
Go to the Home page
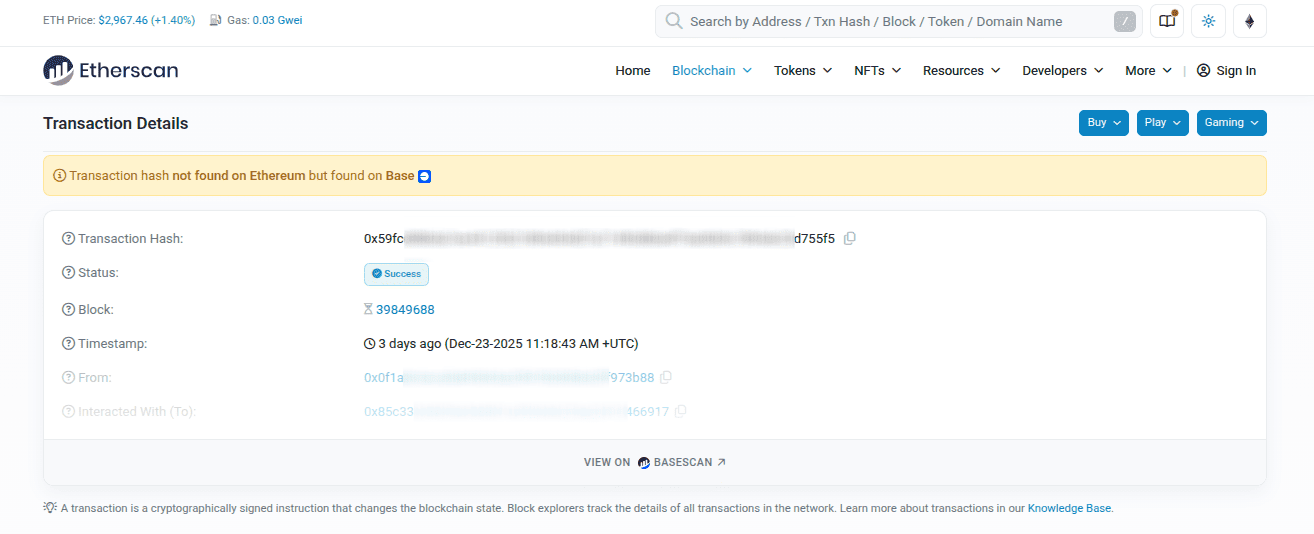633,71
